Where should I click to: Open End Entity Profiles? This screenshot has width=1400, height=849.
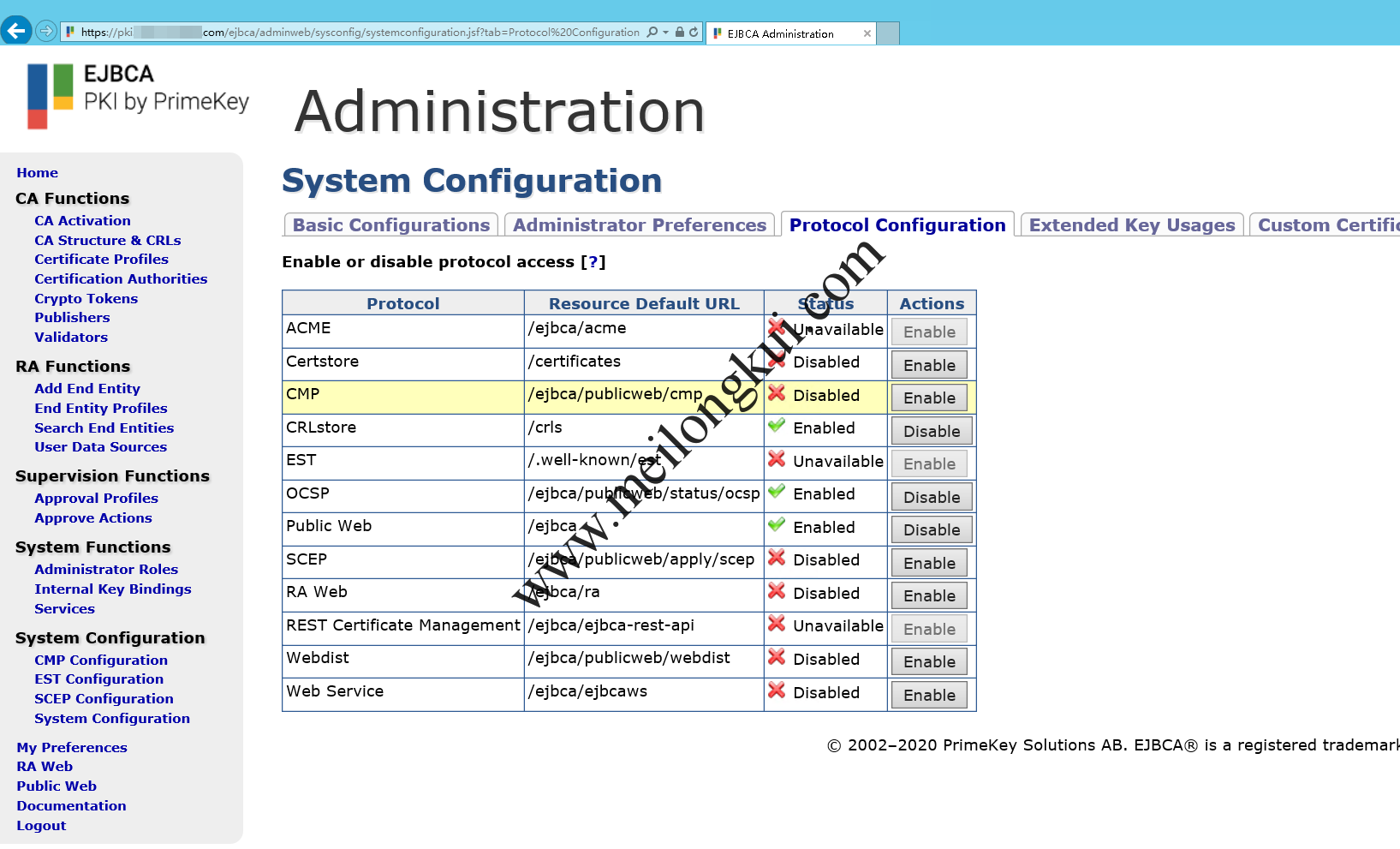click(101, 408)
